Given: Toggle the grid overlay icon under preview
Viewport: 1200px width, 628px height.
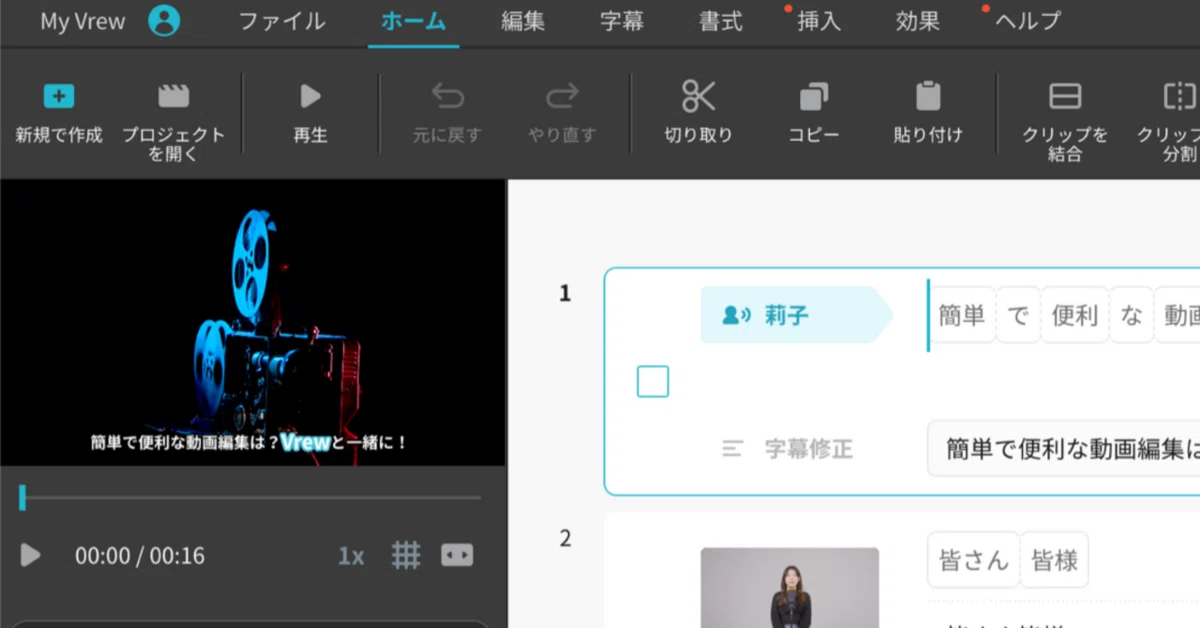Looking at the screenshot, I should 406,555.
